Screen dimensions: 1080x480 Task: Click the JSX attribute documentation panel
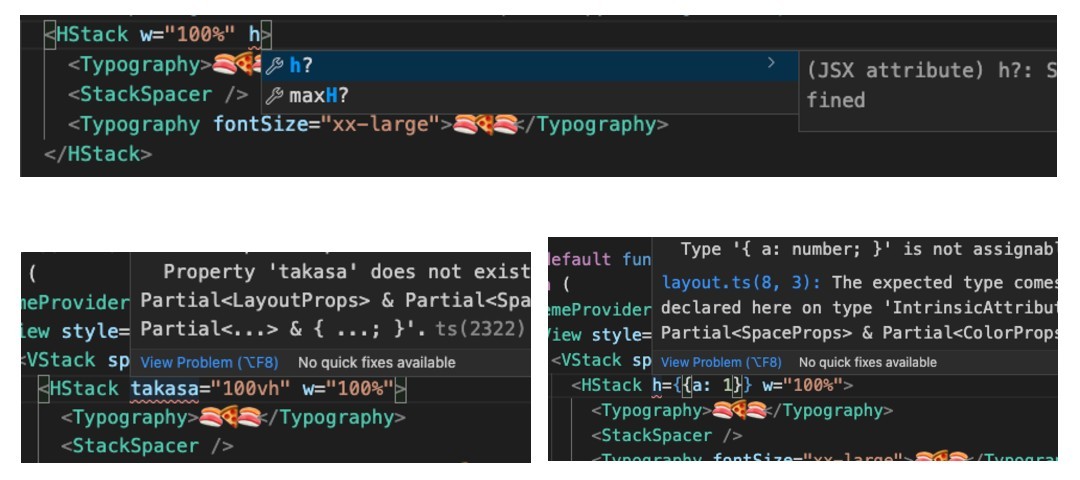pos(928,90)
